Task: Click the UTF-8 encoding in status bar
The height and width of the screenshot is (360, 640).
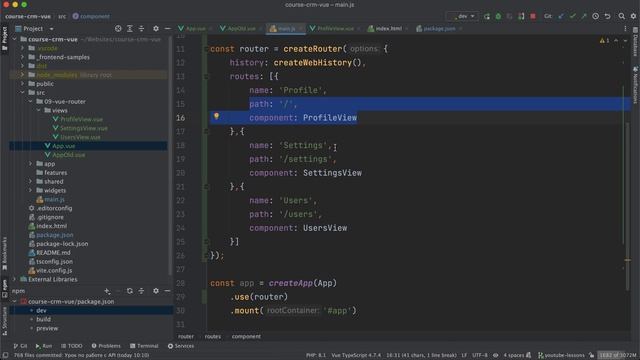Action: [480, 355]
